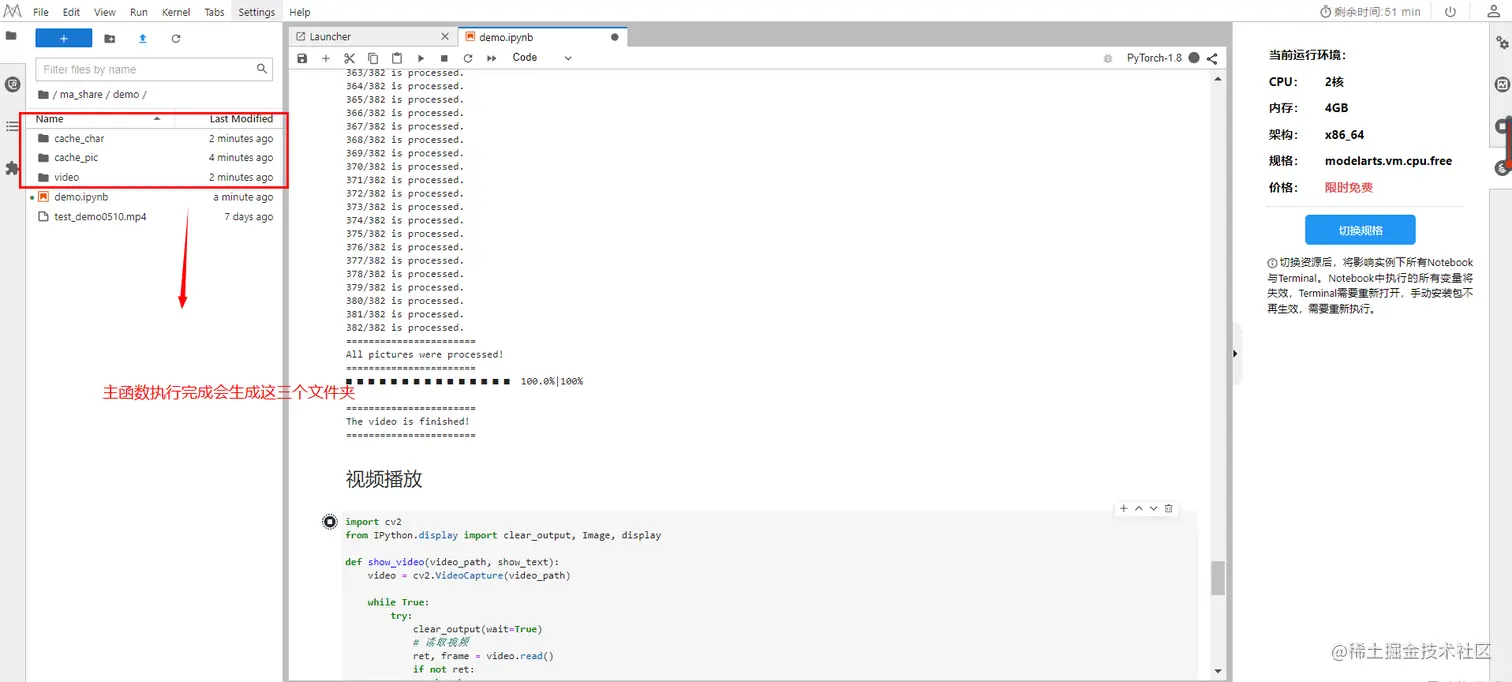Insert a cell below with toolbar plus
1512x682 pixels.
pyautogui.click(x=326, y=58)
